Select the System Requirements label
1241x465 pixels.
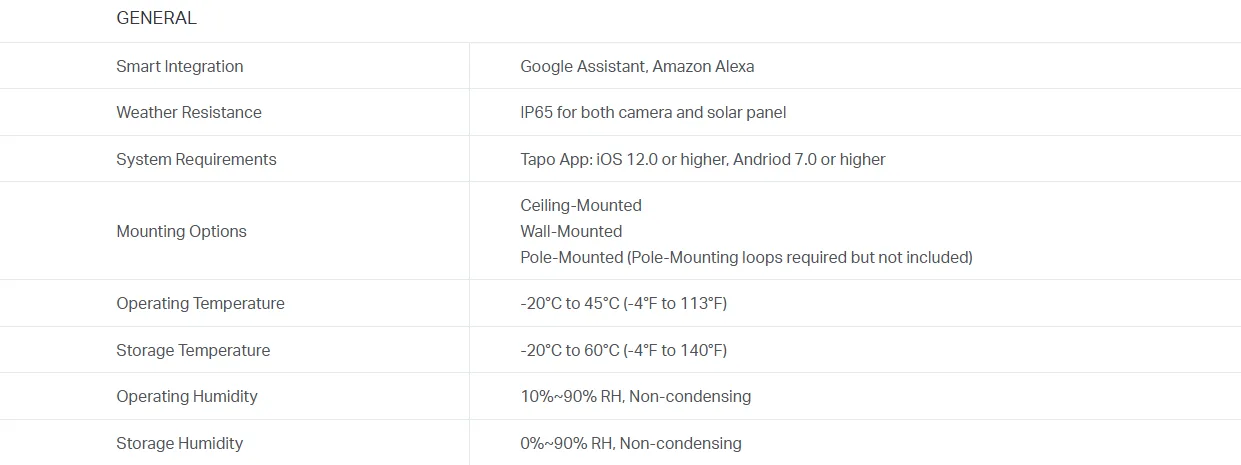coord(196,159)
